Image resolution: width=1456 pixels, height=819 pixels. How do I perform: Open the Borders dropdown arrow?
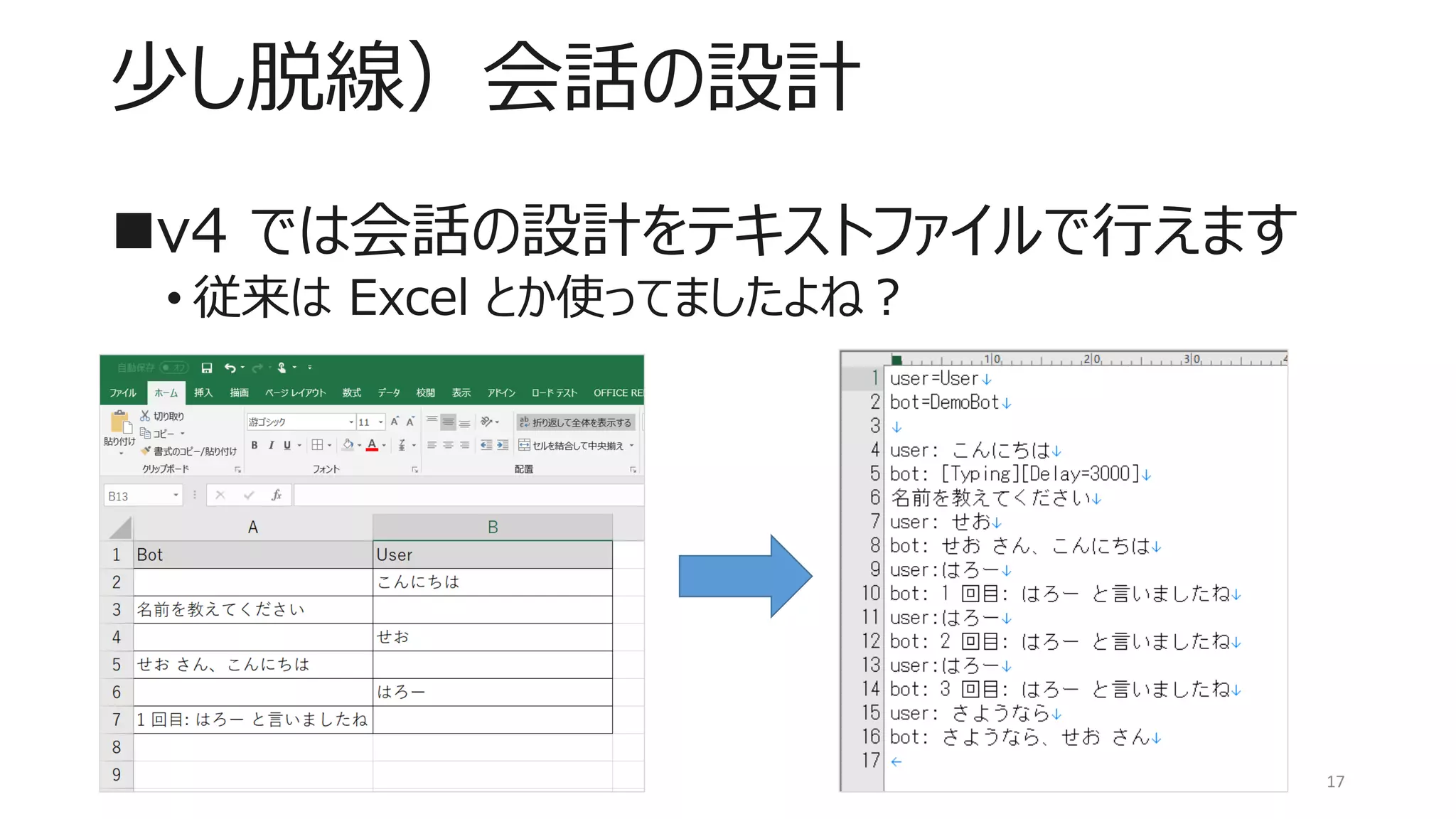[329, 445]
